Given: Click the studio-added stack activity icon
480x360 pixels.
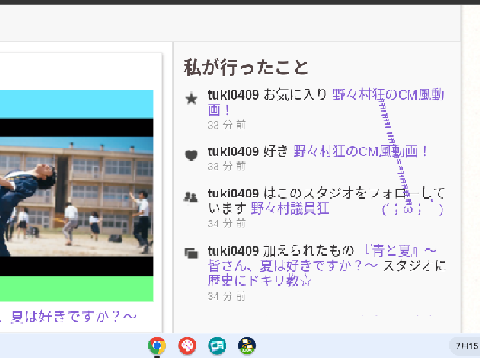Looking at the screenshot, I should pyautogui.click(x=191, y=253).
